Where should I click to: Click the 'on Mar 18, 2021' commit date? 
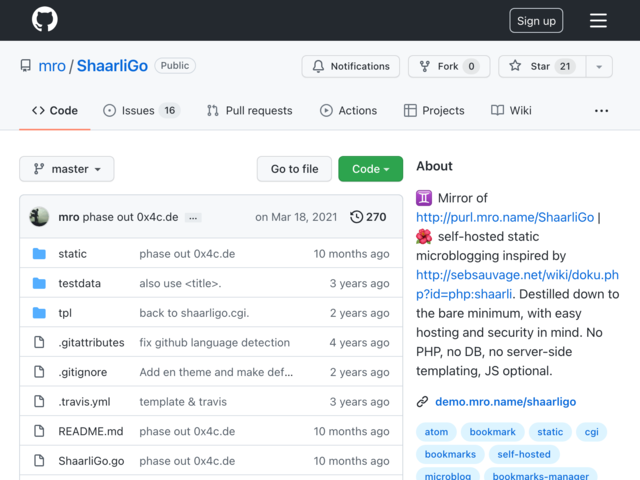296,217
